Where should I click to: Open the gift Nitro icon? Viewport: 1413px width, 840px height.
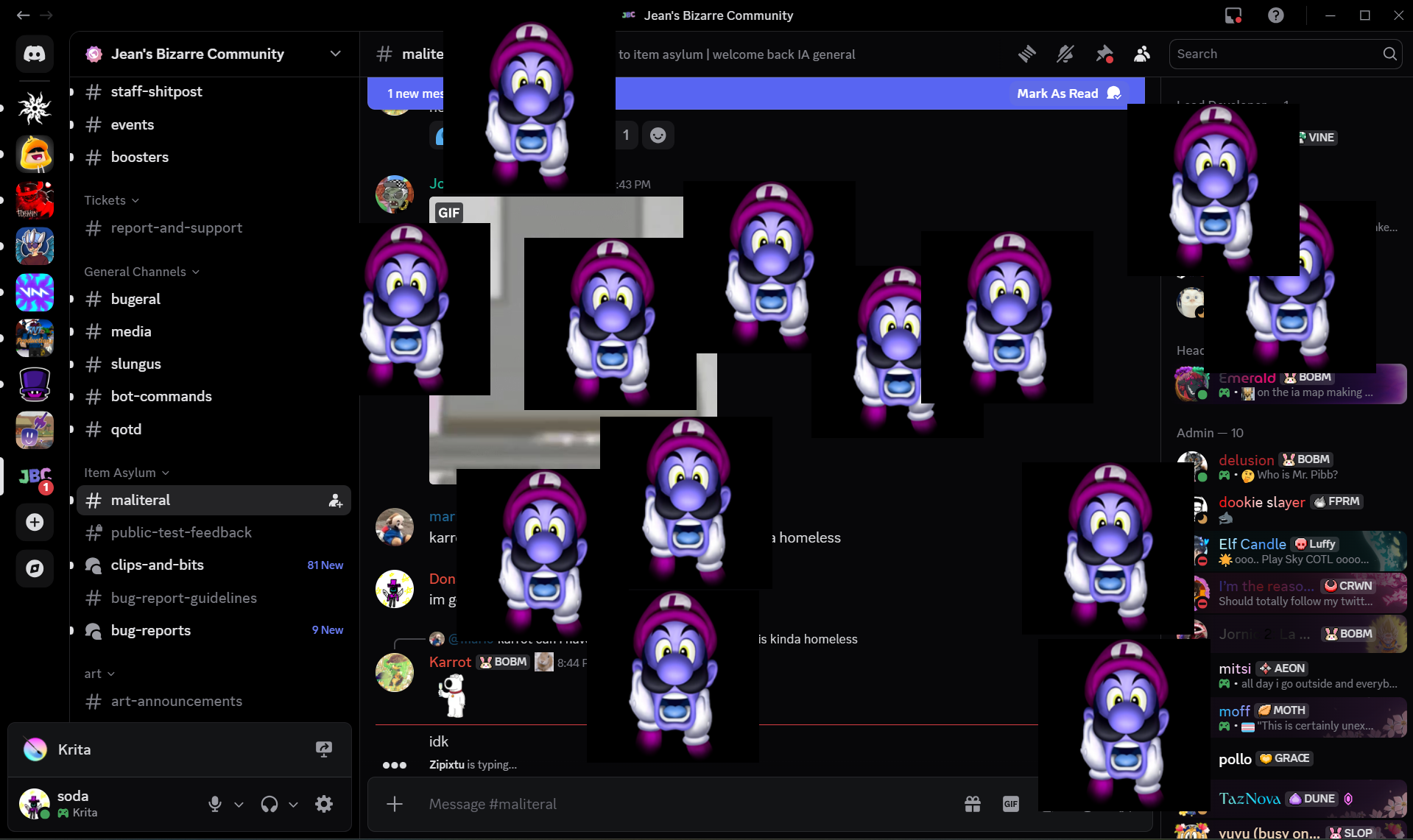973,804
